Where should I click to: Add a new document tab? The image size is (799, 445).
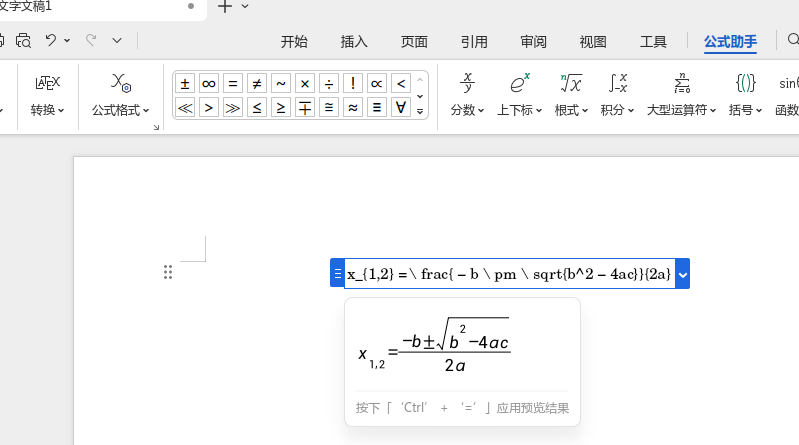click(x=225, y=7)
